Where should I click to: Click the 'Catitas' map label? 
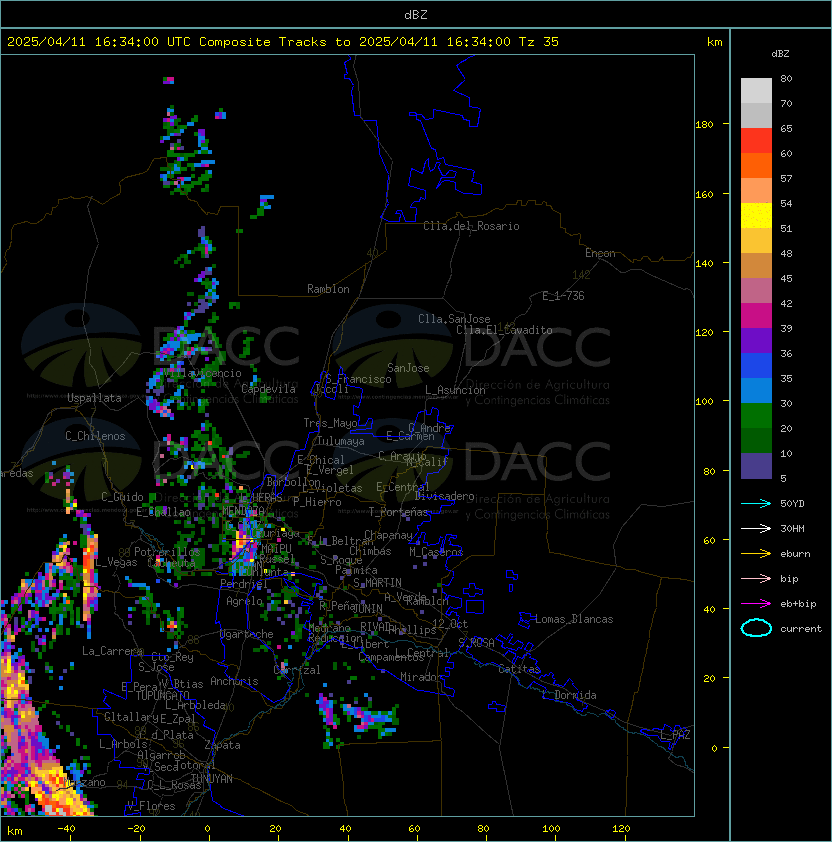tap(519, 669)
